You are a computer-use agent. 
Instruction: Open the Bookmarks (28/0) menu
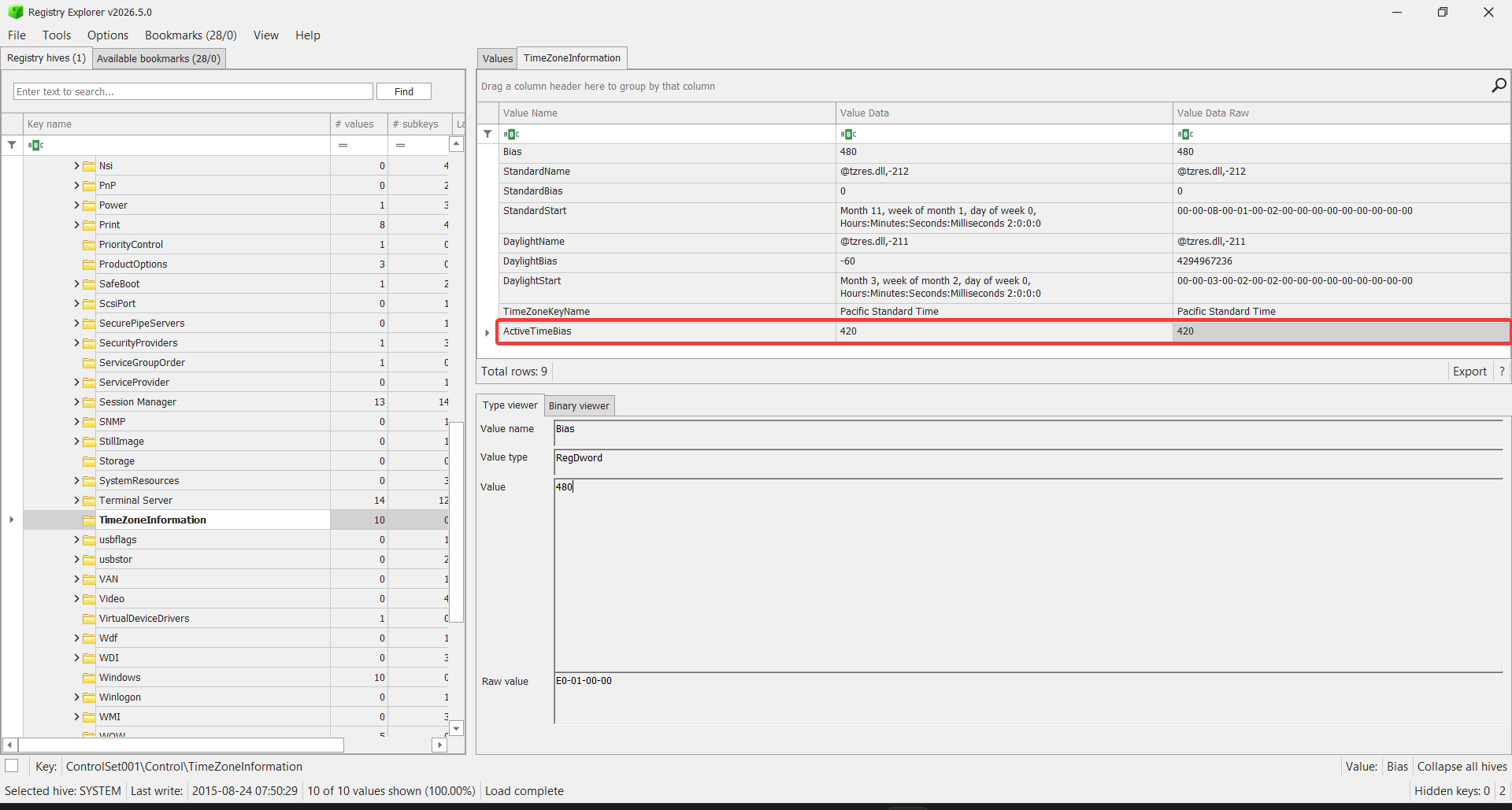(x=191, y=35)
